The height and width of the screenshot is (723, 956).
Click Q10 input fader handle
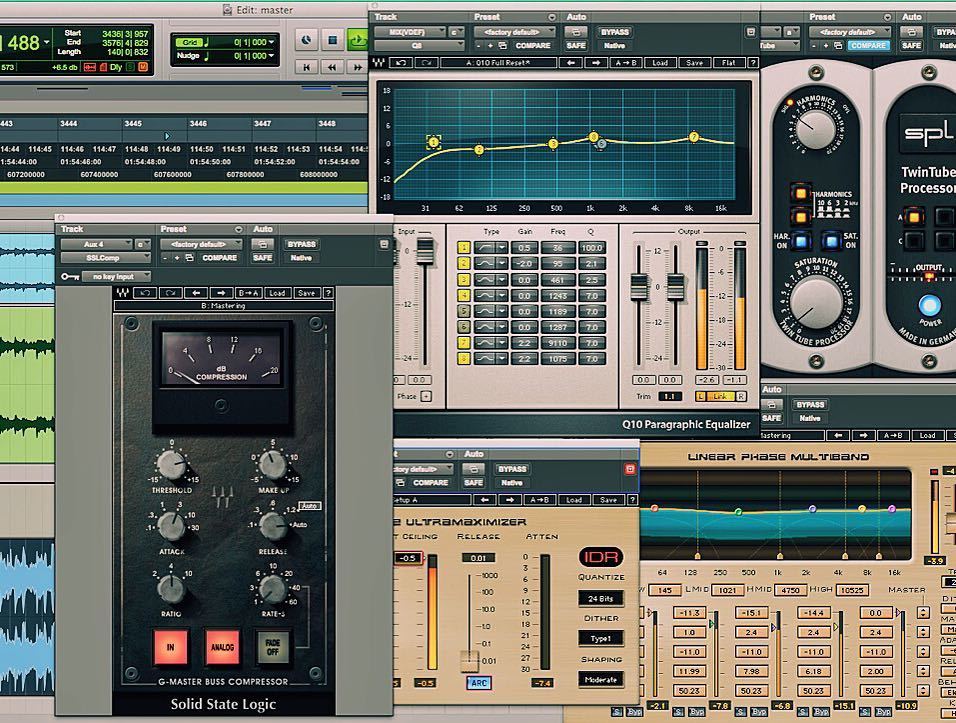point(425,251)
